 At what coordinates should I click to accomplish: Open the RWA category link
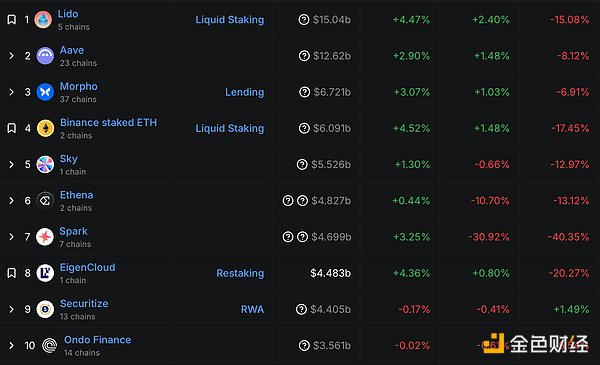click(x=252, y=309)
